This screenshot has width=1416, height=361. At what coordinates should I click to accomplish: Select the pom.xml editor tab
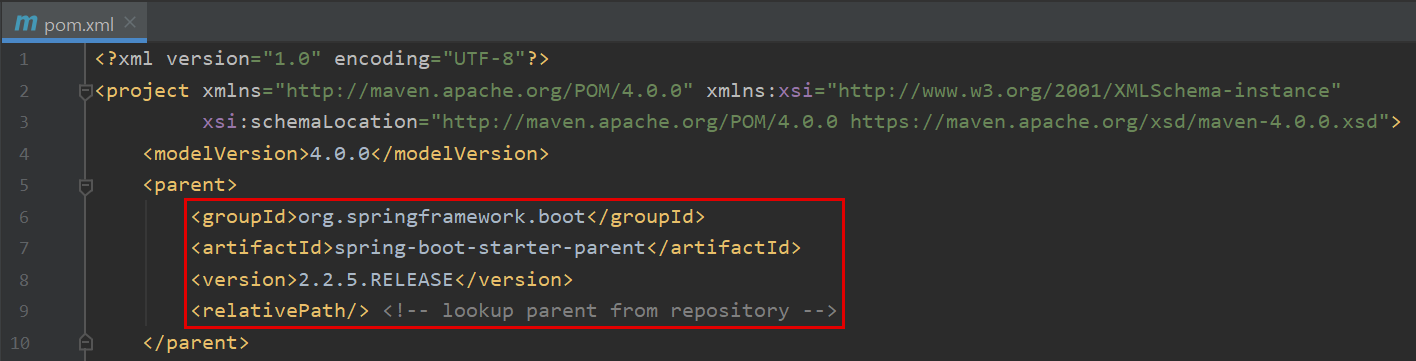(x=75, y=22)
